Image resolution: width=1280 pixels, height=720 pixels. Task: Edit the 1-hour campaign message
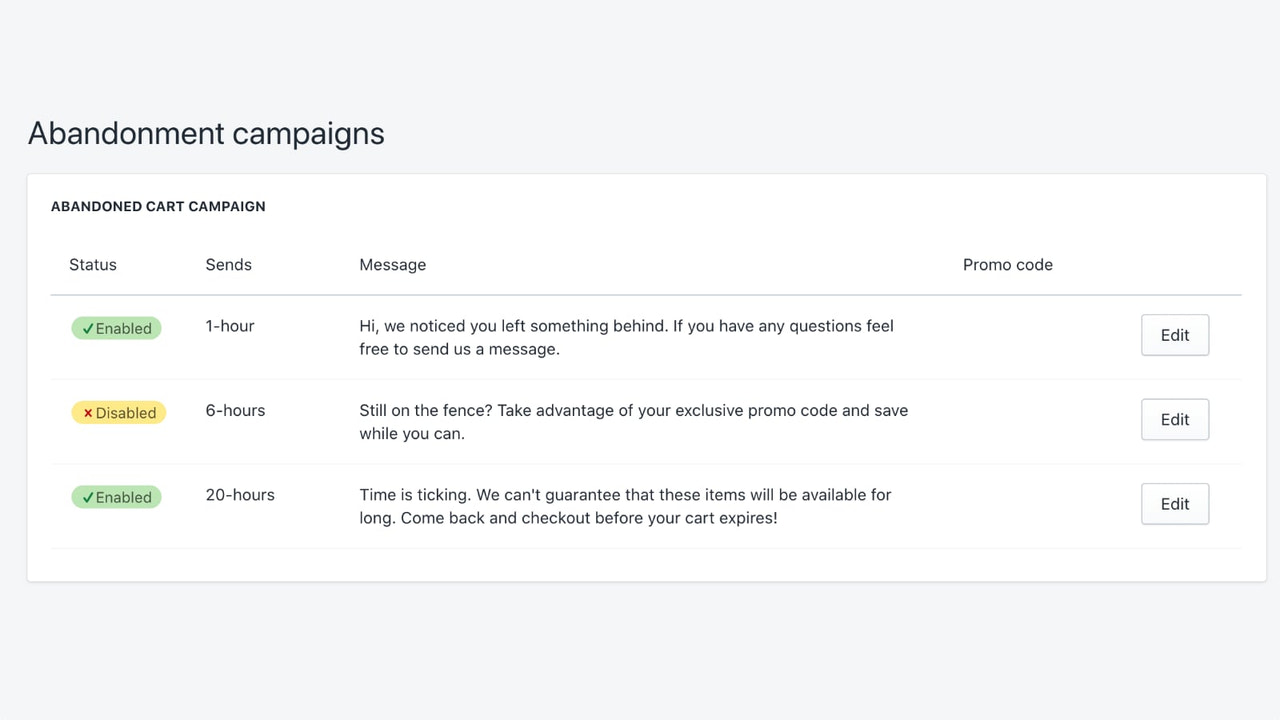[1174, 335]
